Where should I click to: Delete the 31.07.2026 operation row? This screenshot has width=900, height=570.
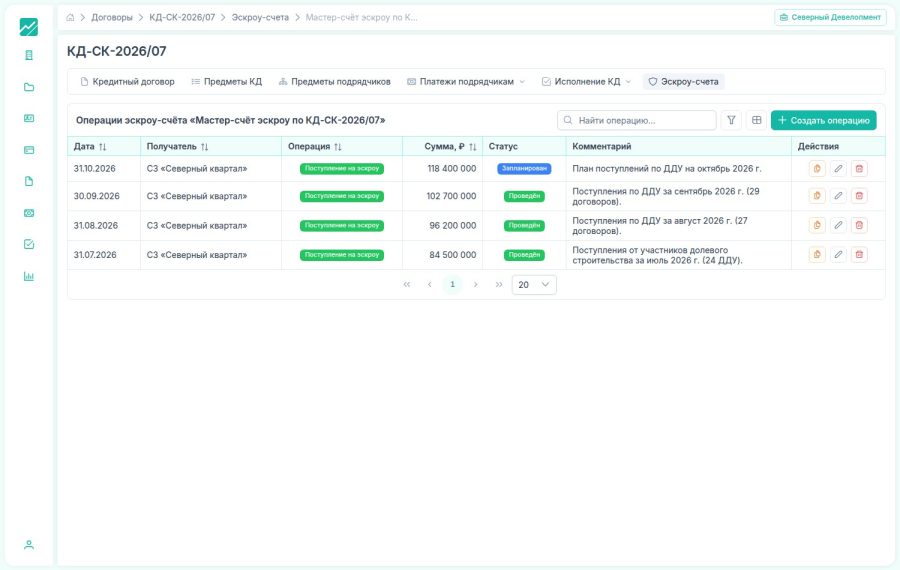coord(859,254)
